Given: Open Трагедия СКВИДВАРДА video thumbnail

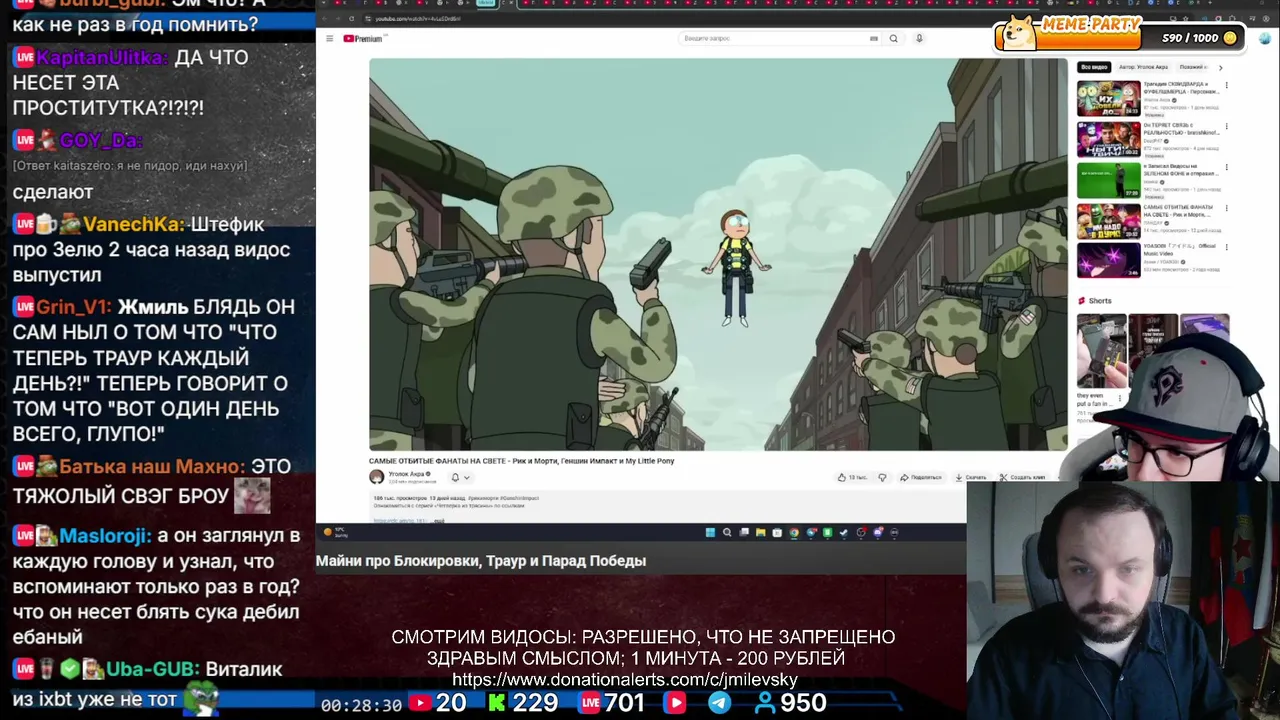Looking at the screenshot, I should tap(1108, 98).
